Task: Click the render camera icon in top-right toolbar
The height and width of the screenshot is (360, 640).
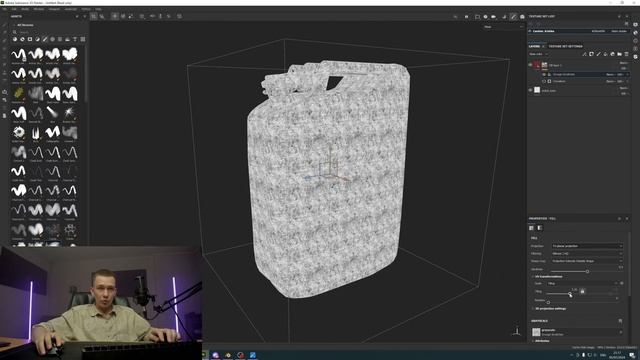Action: [494, 16]
